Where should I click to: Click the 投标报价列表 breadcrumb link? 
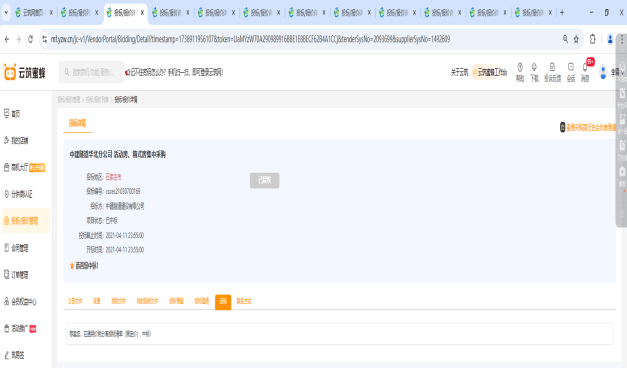98,100
